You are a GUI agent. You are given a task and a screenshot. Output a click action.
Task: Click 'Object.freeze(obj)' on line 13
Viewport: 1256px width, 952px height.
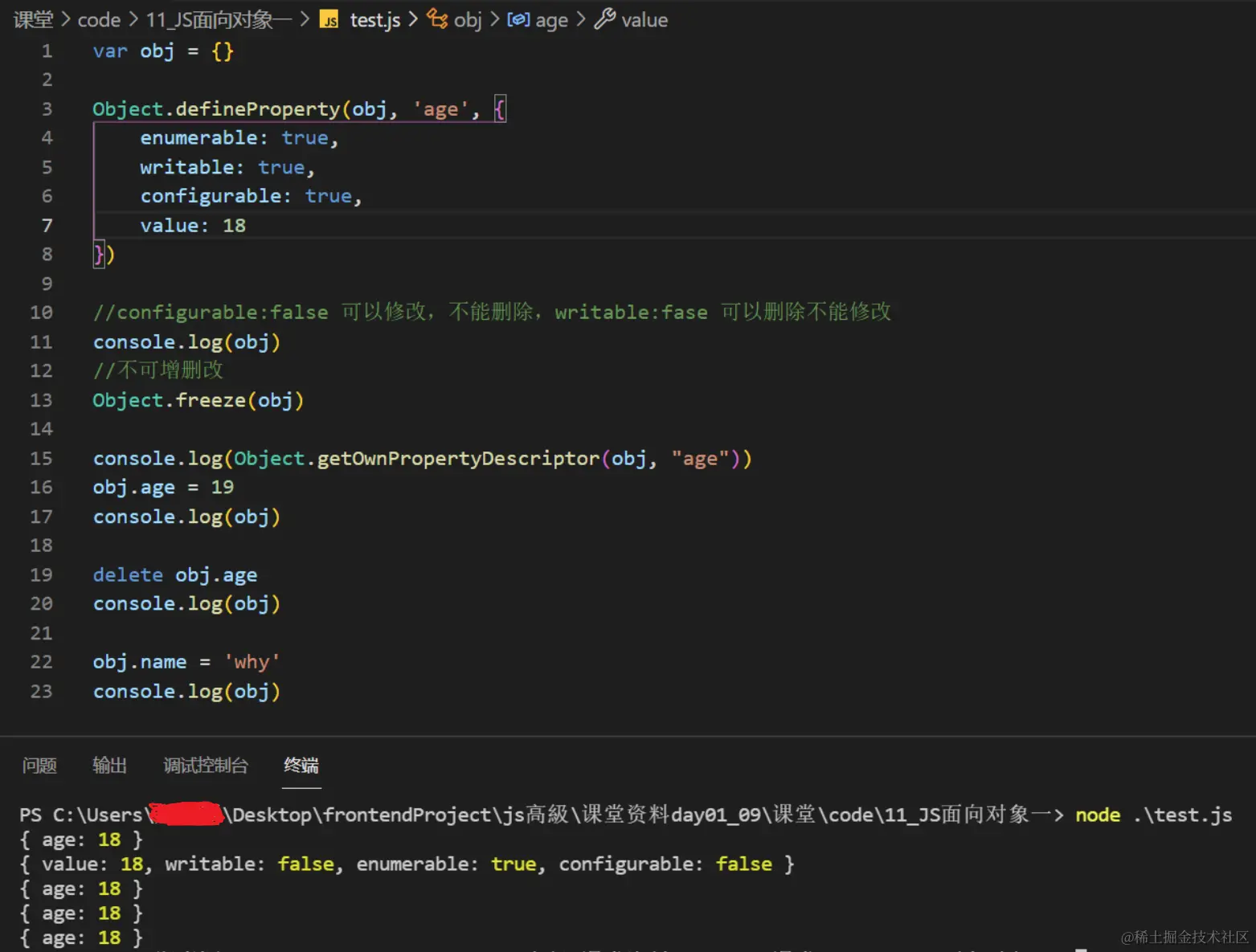[x=198, y=400]
